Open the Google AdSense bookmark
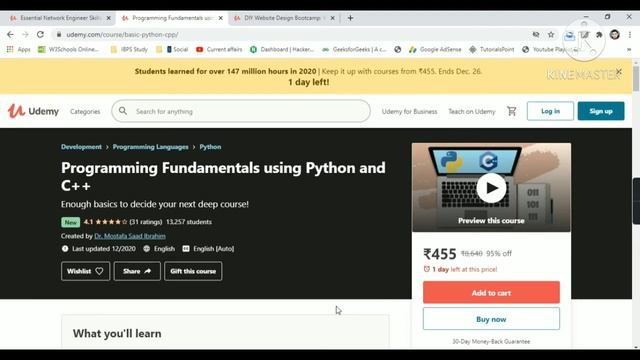 click(x=435, y=49)
